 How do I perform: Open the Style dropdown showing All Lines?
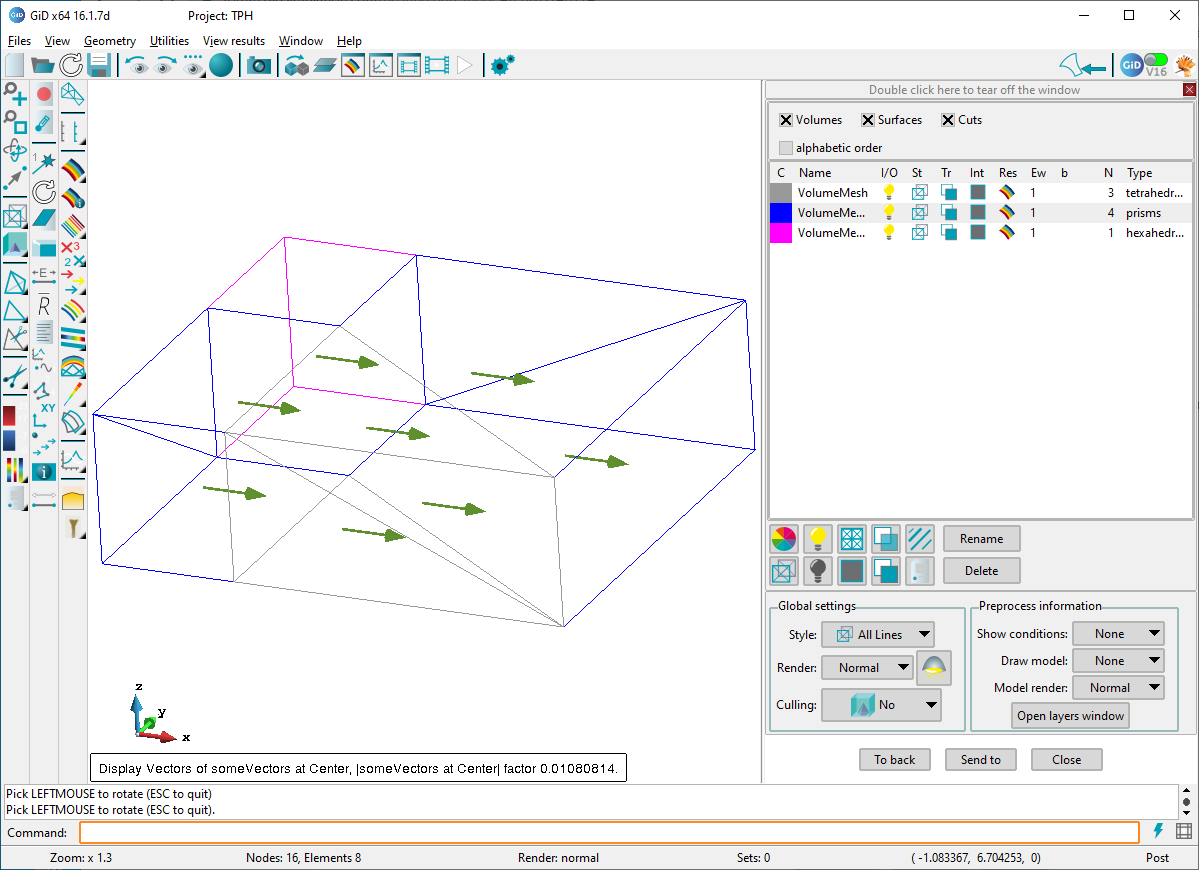click(877, 634)
